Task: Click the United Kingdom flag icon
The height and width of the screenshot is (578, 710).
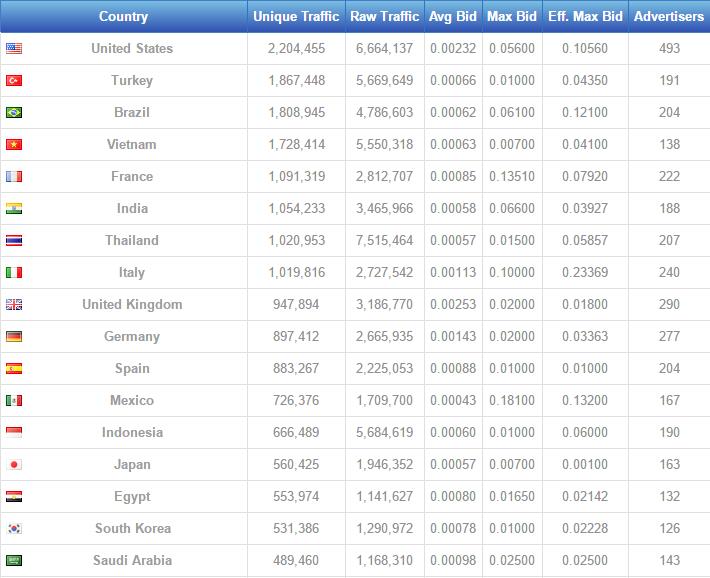Action: pos(14,304)
